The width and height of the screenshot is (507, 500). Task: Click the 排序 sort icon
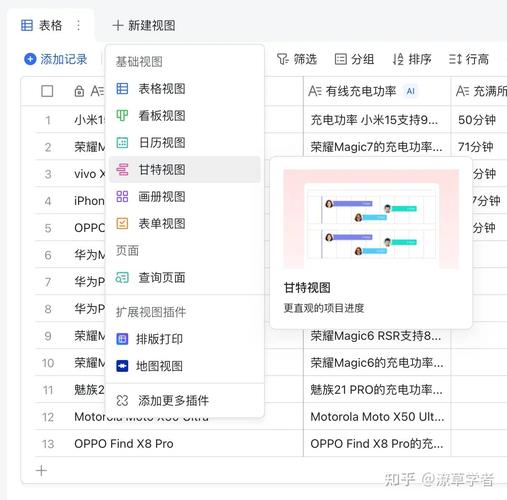click(x=398, y=59)
